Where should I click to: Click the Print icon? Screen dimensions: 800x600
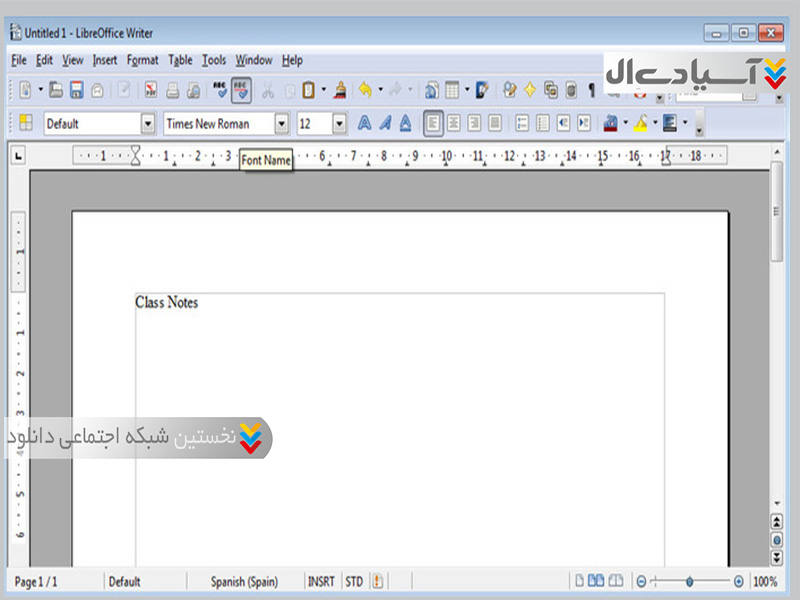point(172,91)
